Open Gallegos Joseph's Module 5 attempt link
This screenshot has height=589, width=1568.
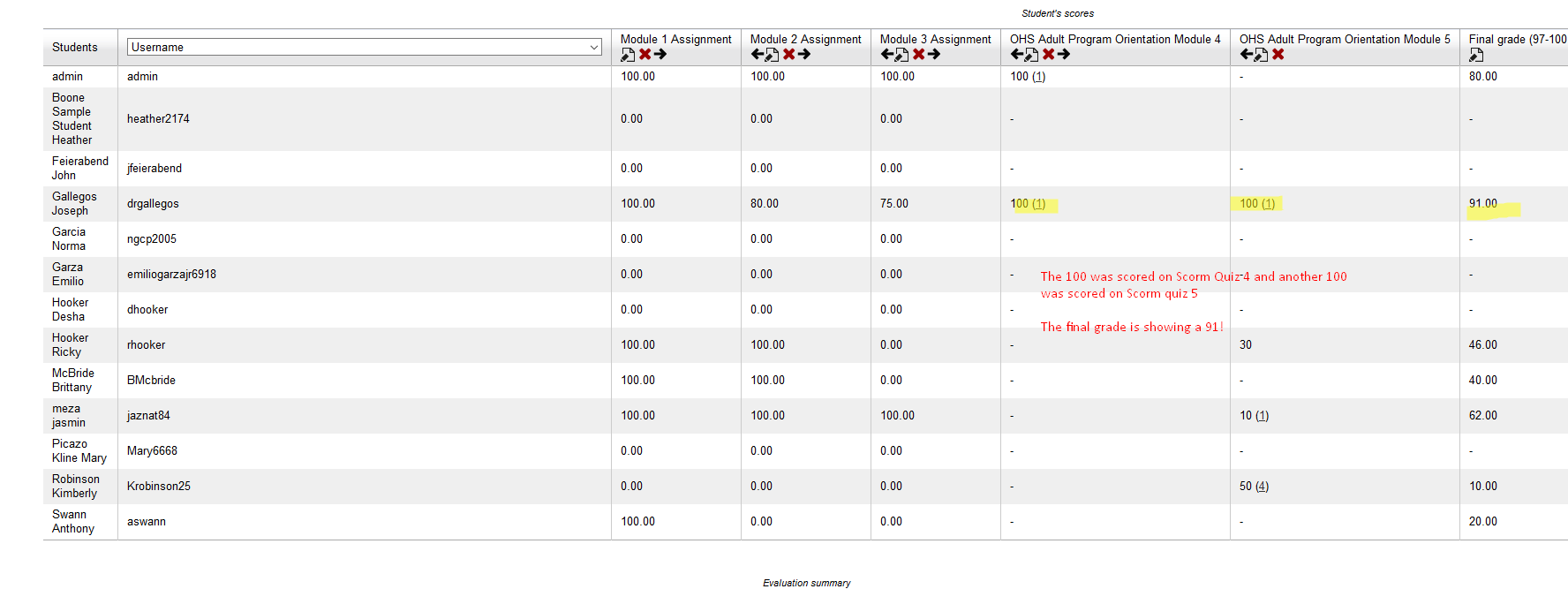1268,204
